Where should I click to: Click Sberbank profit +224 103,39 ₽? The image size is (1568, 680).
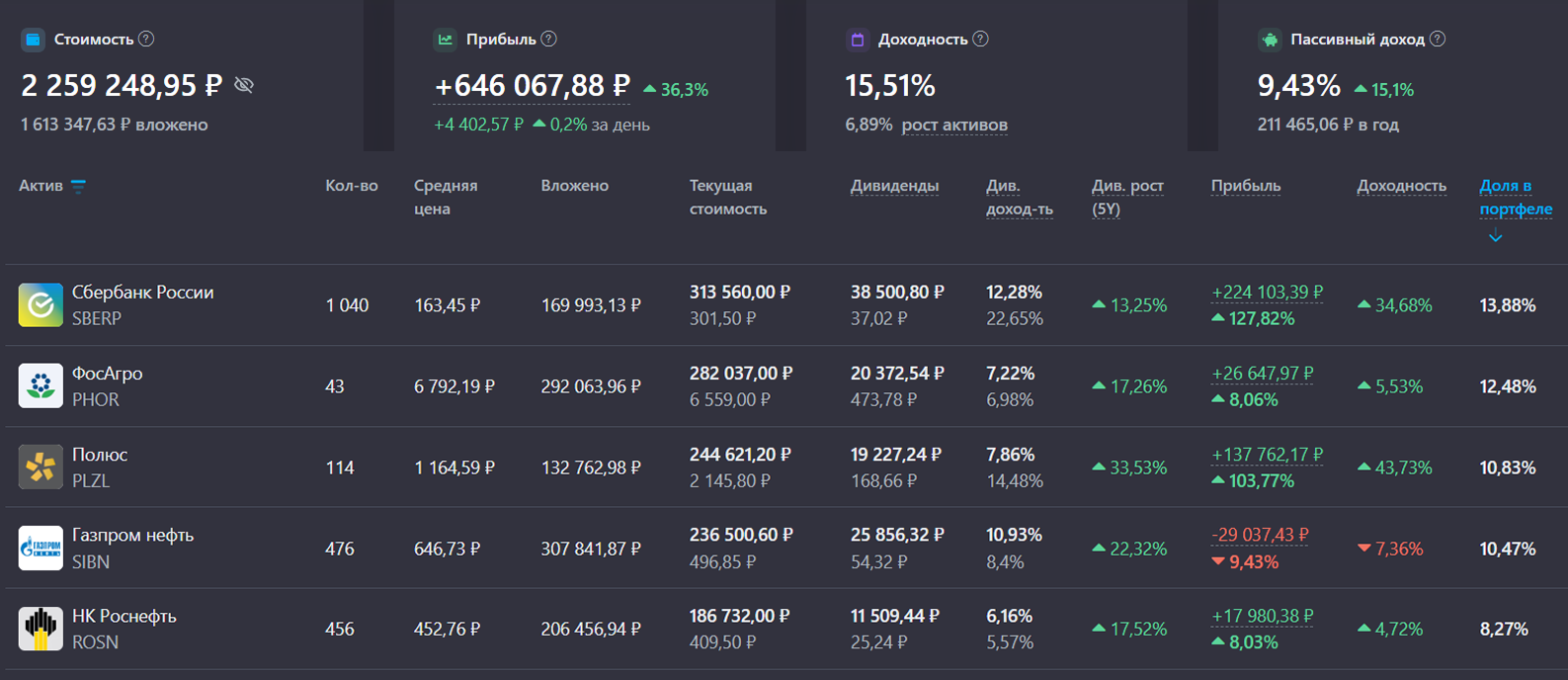point(1267,293)
